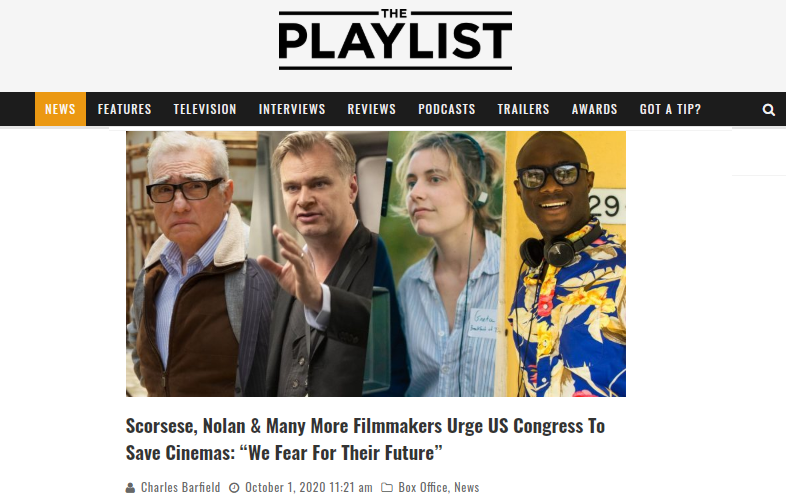Open the Features menu item

[x=124, y=109]
